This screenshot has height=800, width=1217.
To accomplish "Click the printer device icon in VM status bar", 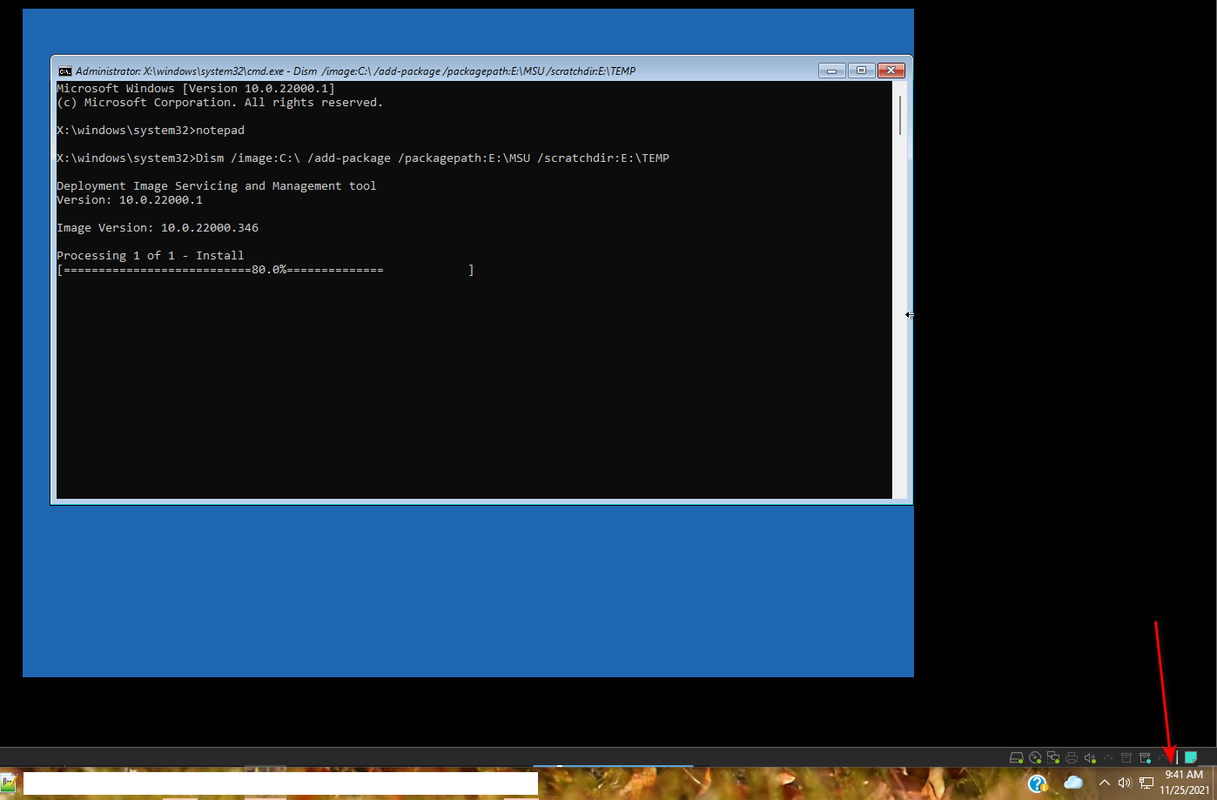I will (1071, 758).
